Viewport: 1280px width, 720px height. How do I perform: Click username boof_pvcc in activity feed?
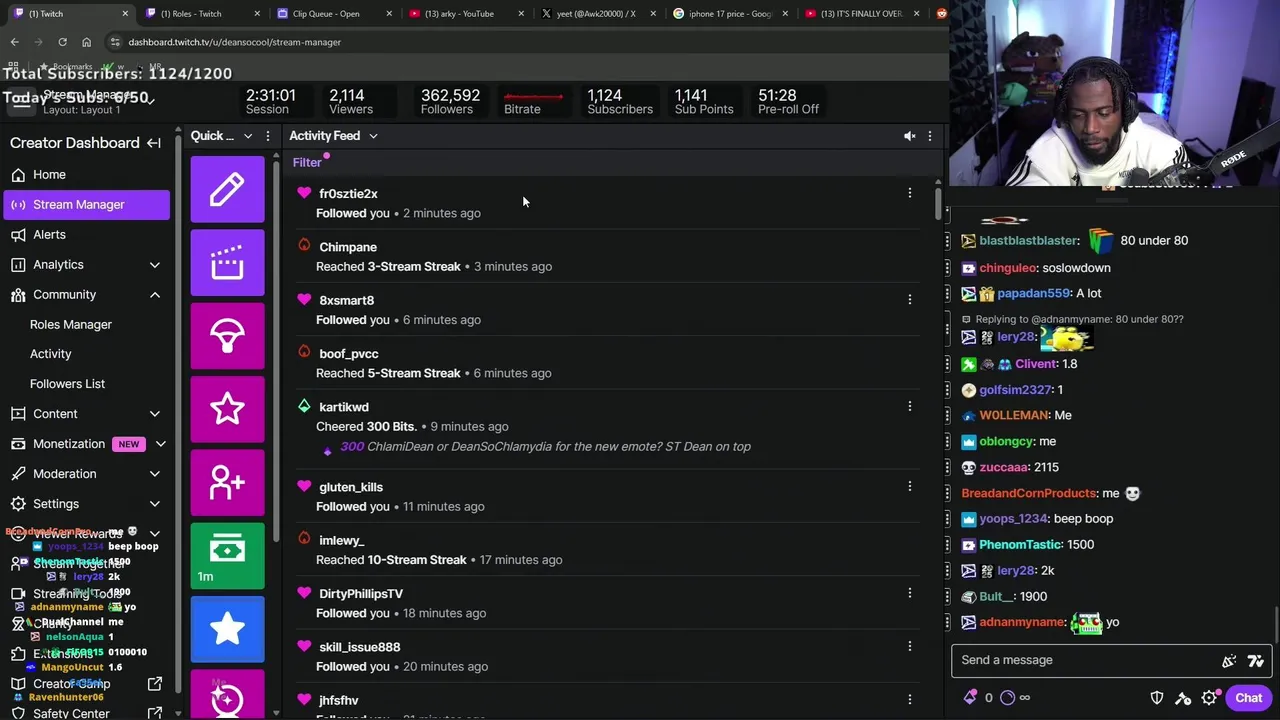click(349, 354)
